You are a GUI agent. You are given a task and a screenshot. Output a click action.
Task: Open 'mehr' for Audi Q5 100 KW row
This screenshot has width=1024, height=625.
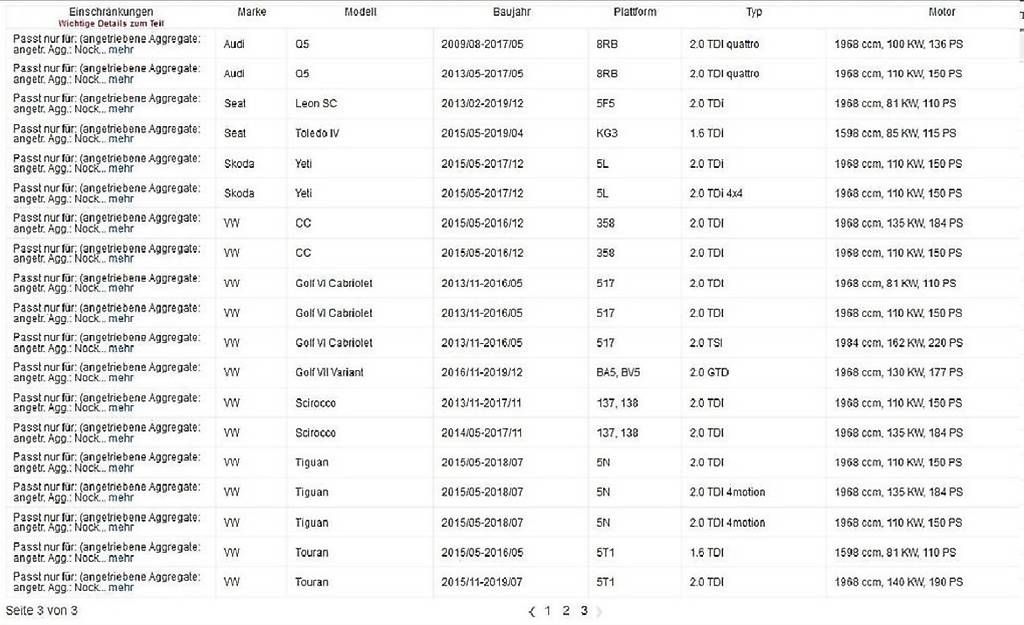pyautogui.click(x=121, y=50)
